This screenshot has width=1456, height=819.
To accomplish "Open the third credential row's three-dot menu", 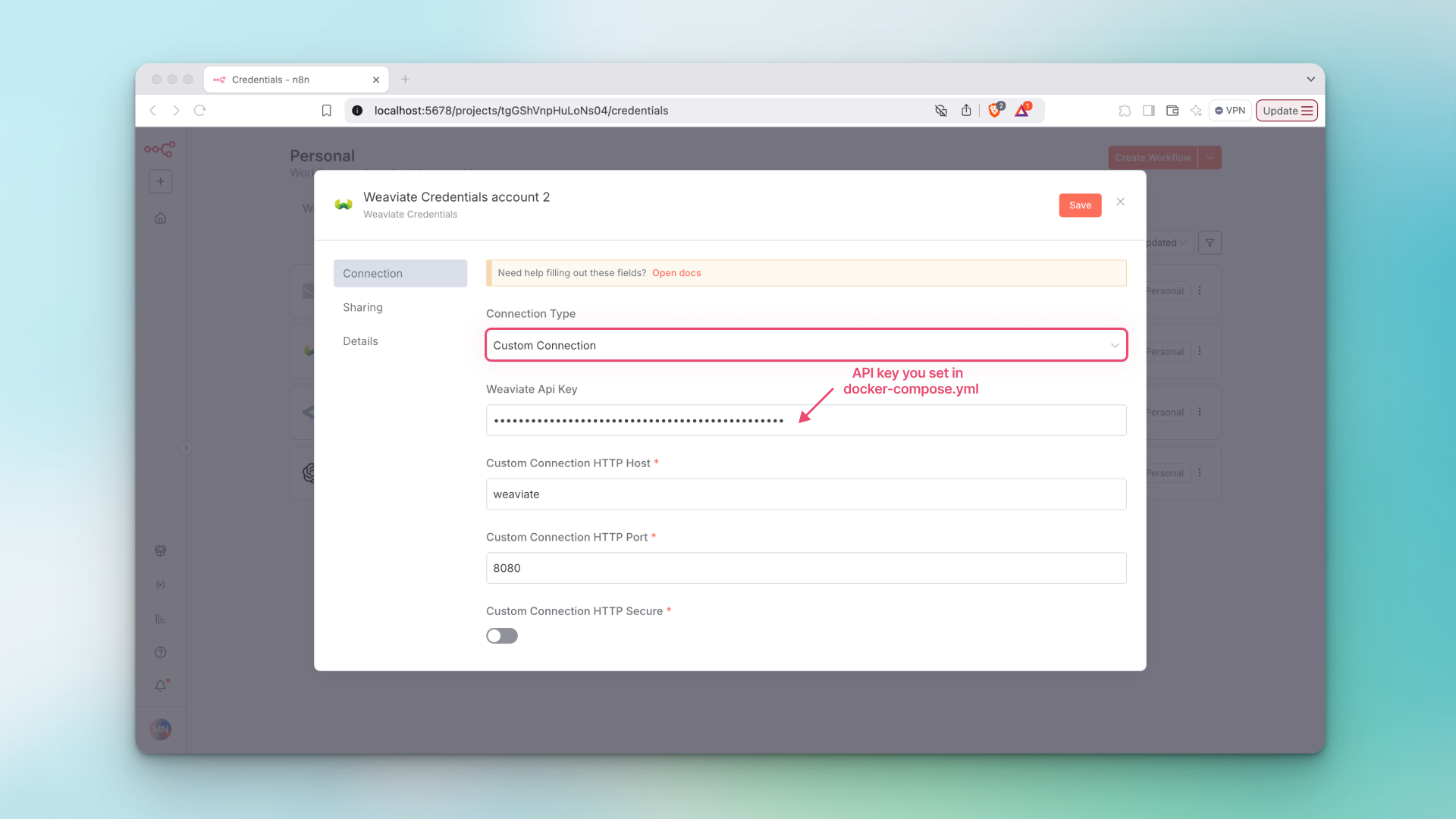I will [x=1200, y=413].
